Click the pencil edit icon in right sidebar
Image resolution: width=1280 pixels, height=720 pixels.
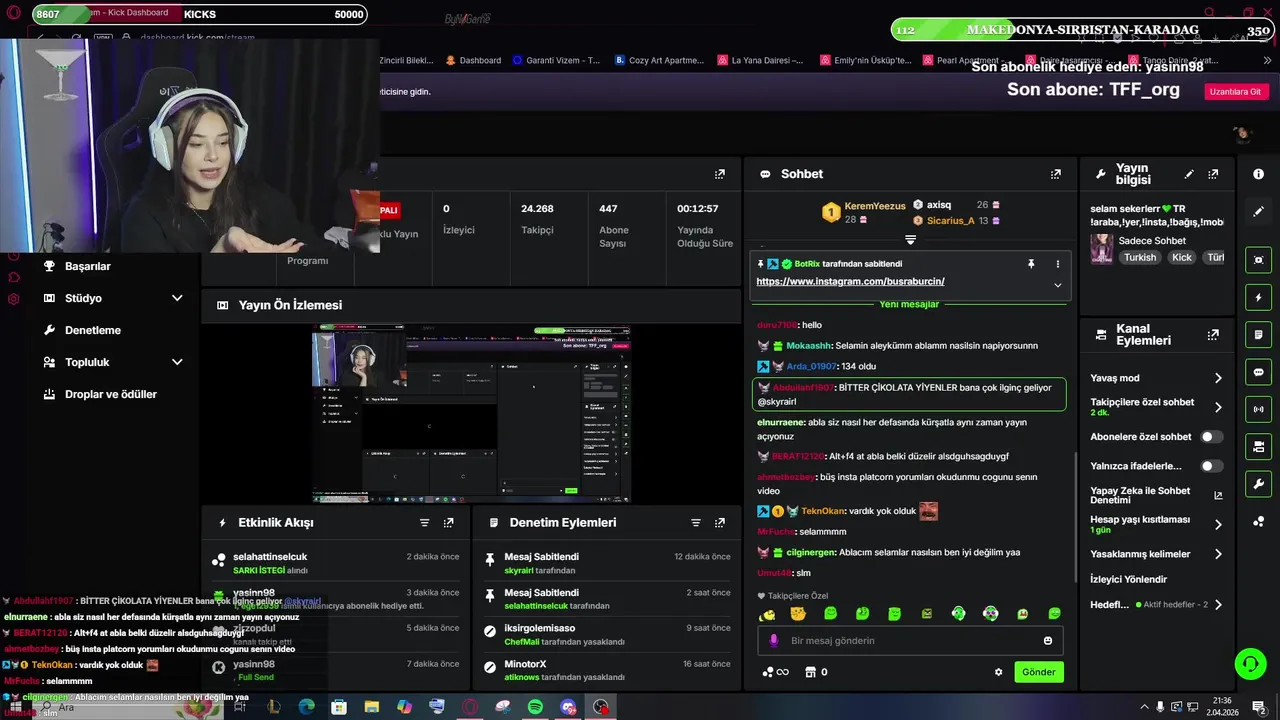[1258, 212]
